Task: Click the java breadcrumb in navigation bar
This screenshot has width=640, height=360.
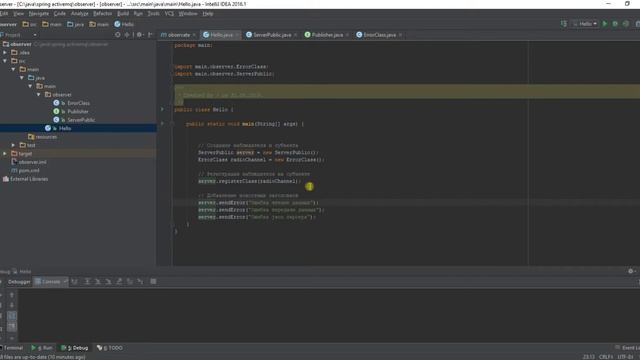Action: tap(76, 24)
